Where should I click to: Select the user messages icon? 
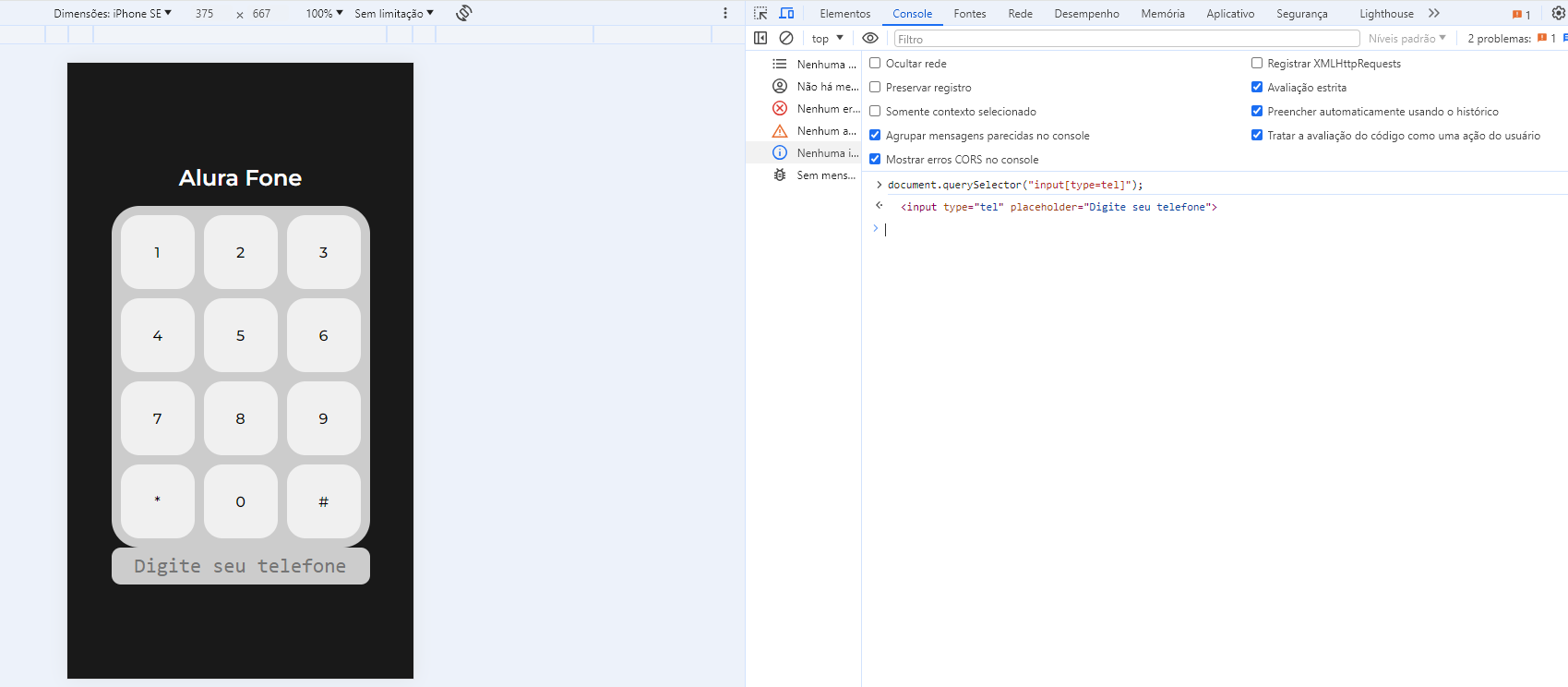pos(780,86)
